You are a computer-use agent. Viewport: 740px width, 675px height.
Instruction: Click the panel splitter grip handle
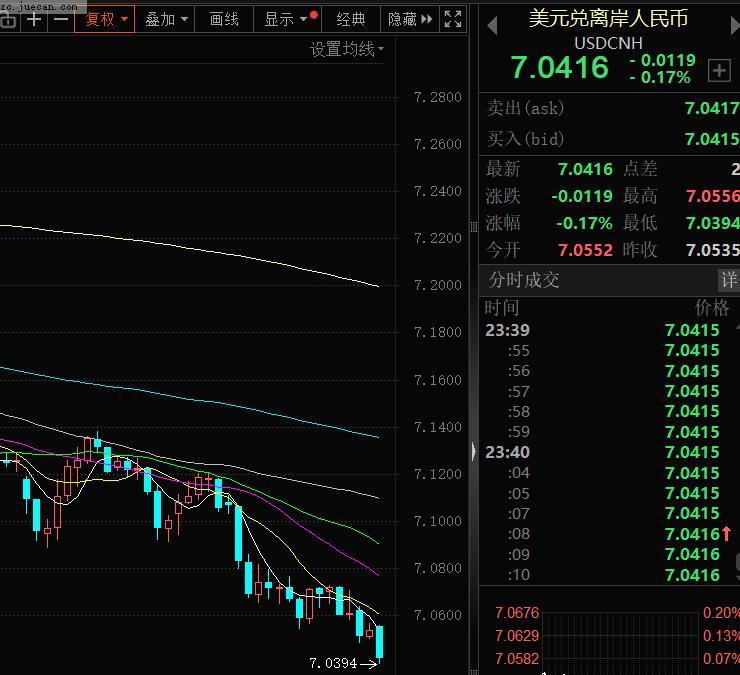(x=473, y=451)
